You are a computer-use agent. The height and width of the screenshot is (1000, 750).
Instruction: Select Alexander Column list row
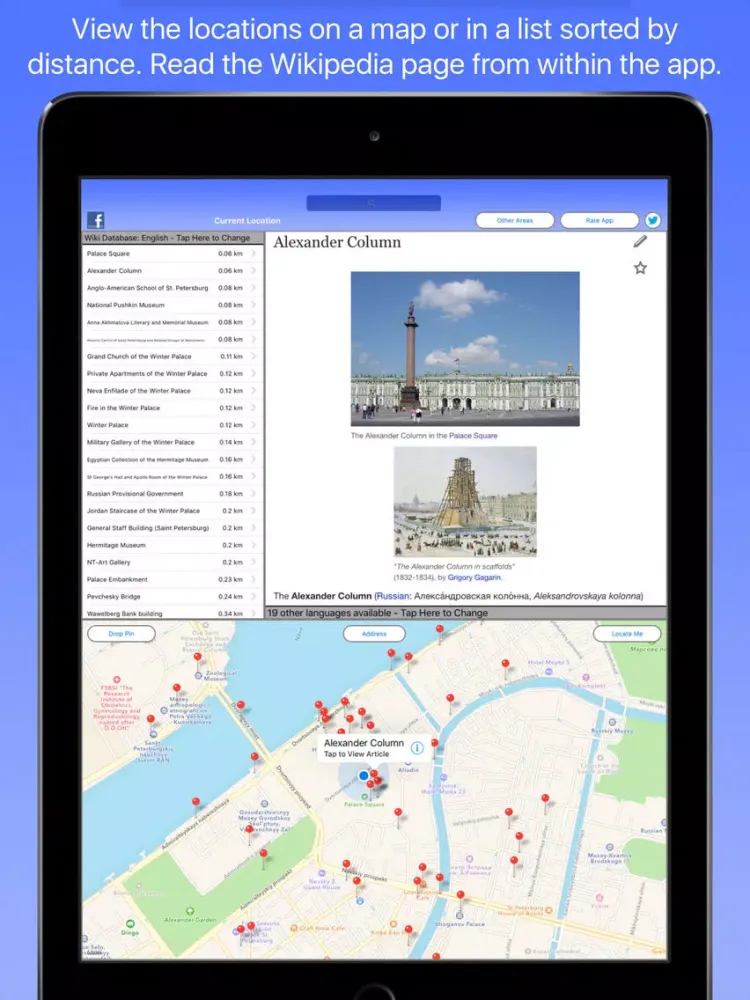pyautogui.click(x=173, y=271)
